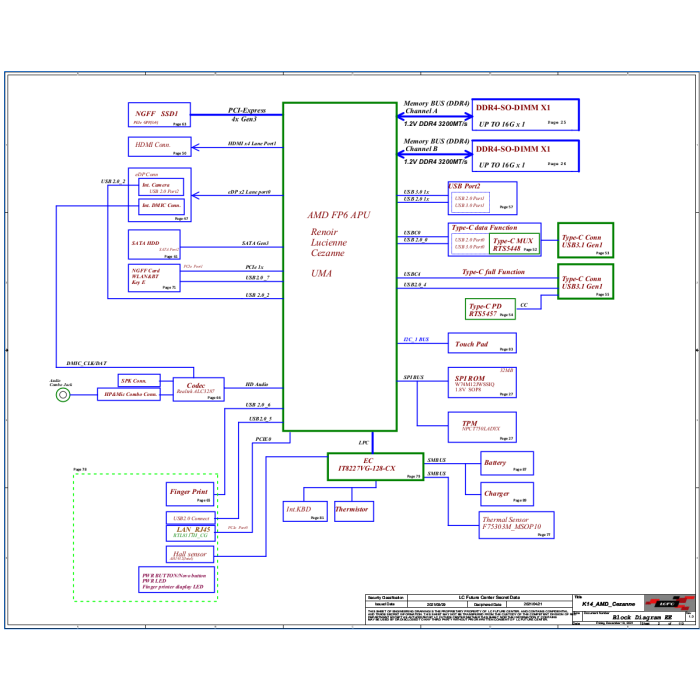Viewport: 700px width, 700px height.
Task: Click the PWR BUTTON / PWR LED block
Action: [177, 580]
